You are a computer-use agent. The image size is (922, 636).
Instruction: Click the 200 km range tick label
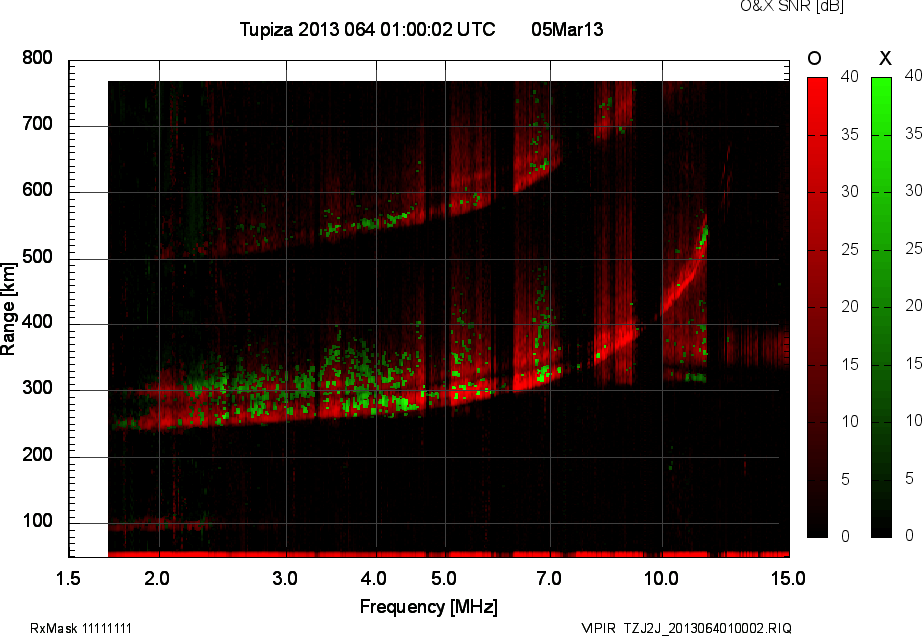(x=37, y=454)
